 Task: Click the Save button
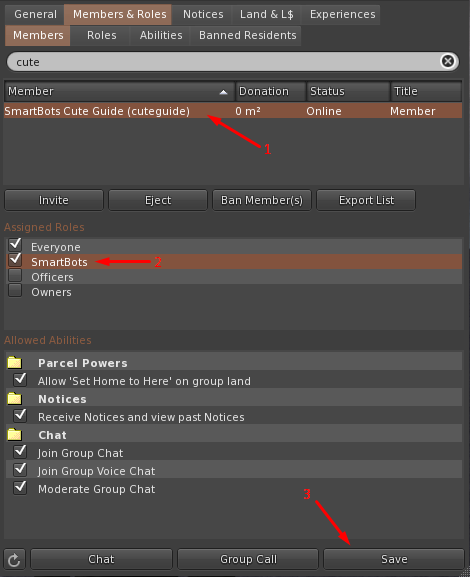(x=394, y=559)
